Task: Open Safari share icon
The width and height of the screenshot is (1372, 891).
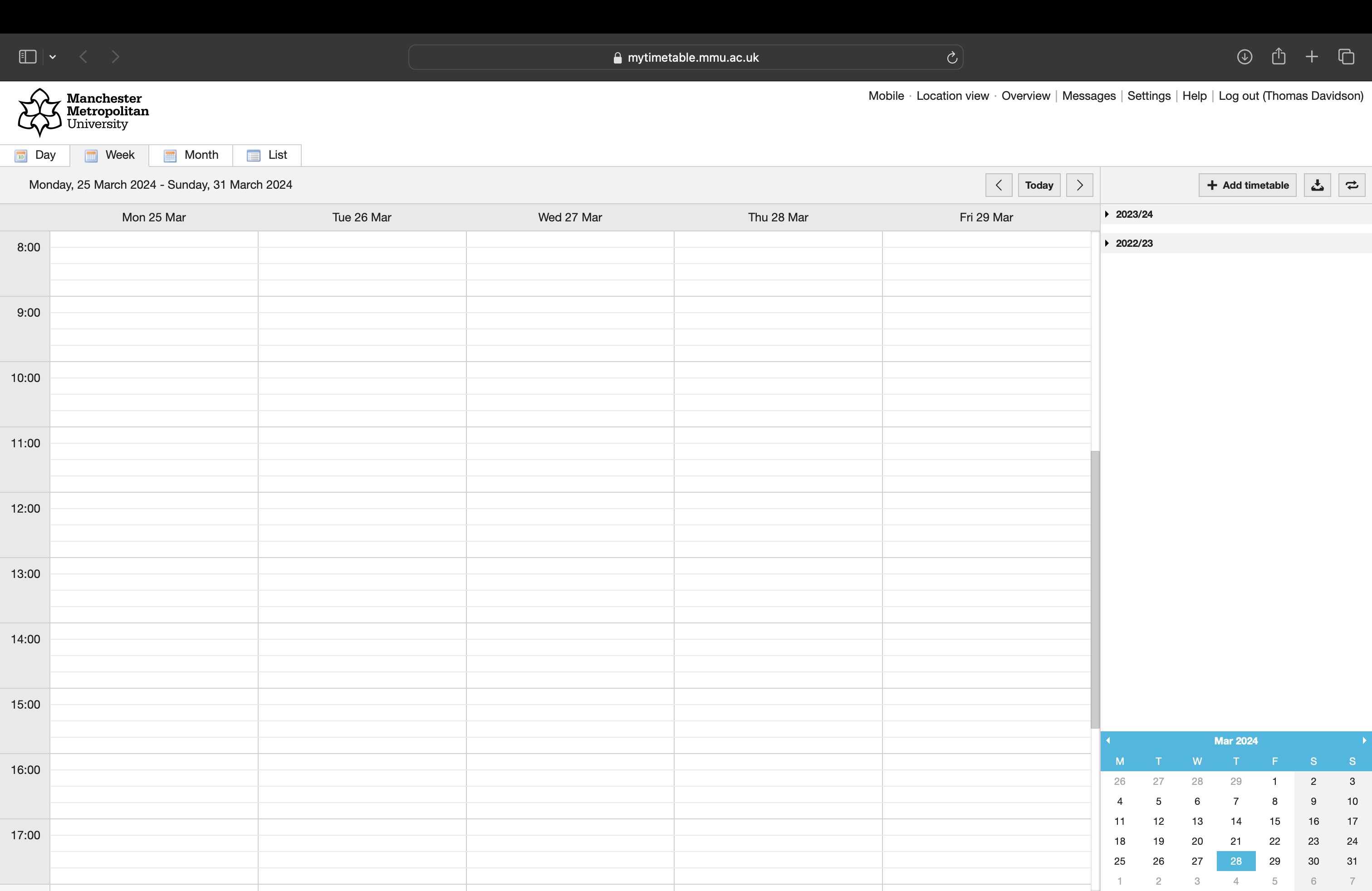Action: pyautogui.click(x=1278, y=56)
